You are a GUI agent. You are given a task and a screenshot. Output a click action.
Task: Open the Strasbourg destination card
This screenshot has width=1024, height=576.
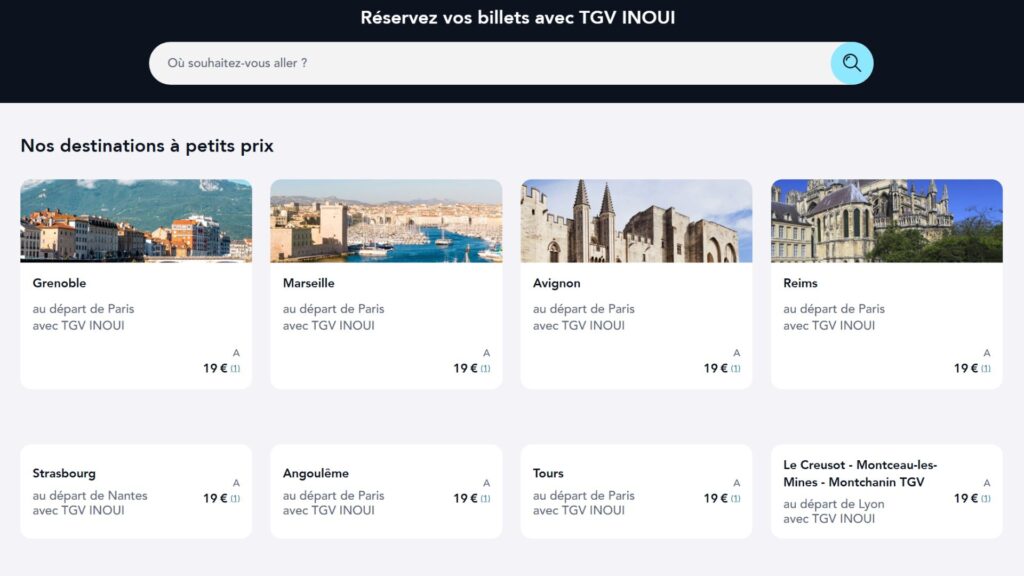point(135,490)
